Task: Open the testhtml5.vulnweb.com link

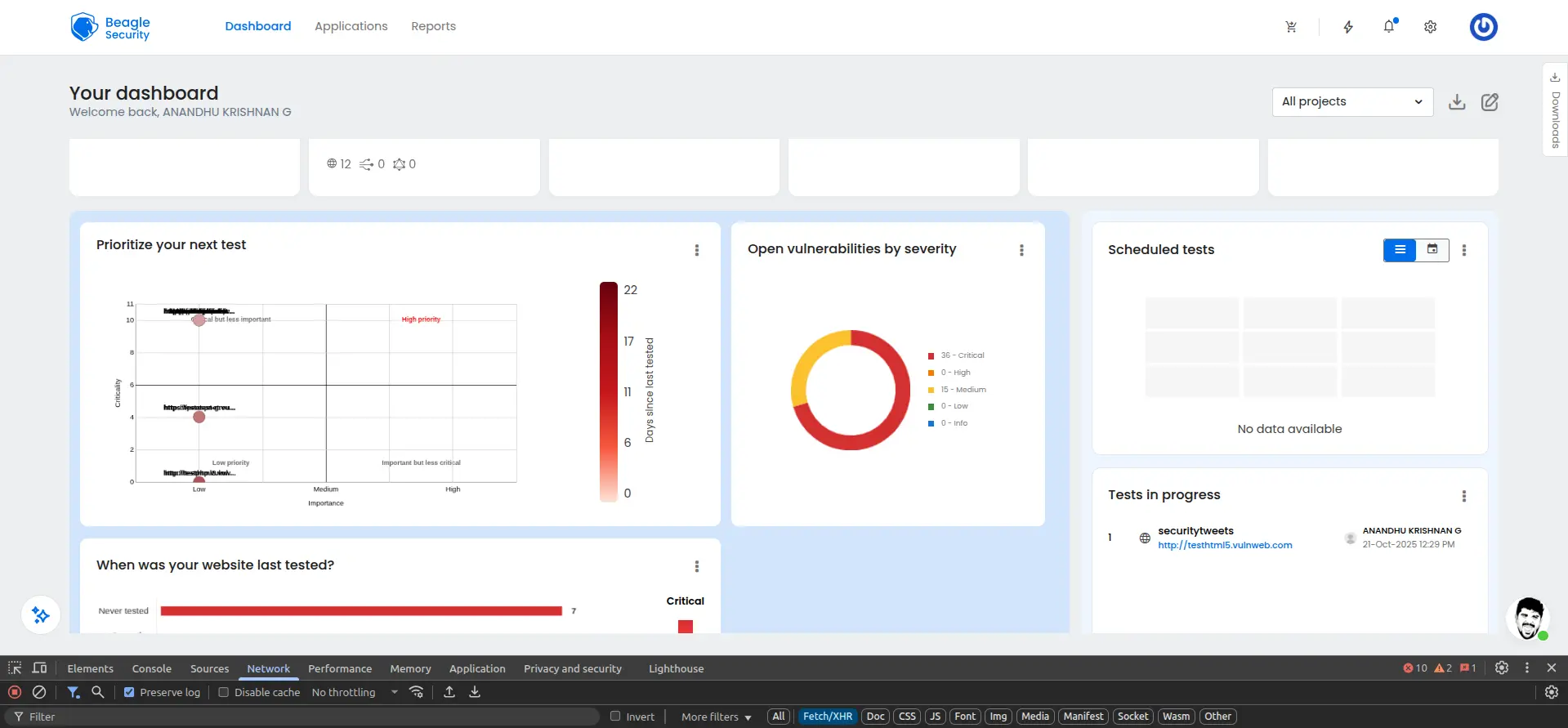Action: click(1225, 545)
